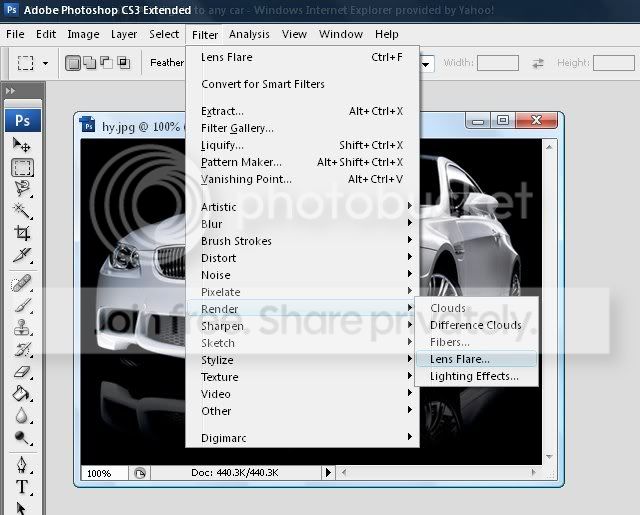The height and width of the screenshot is (515, 640).
Task: Click document vertical scrollbar down arrow
Action: (549, 457)
